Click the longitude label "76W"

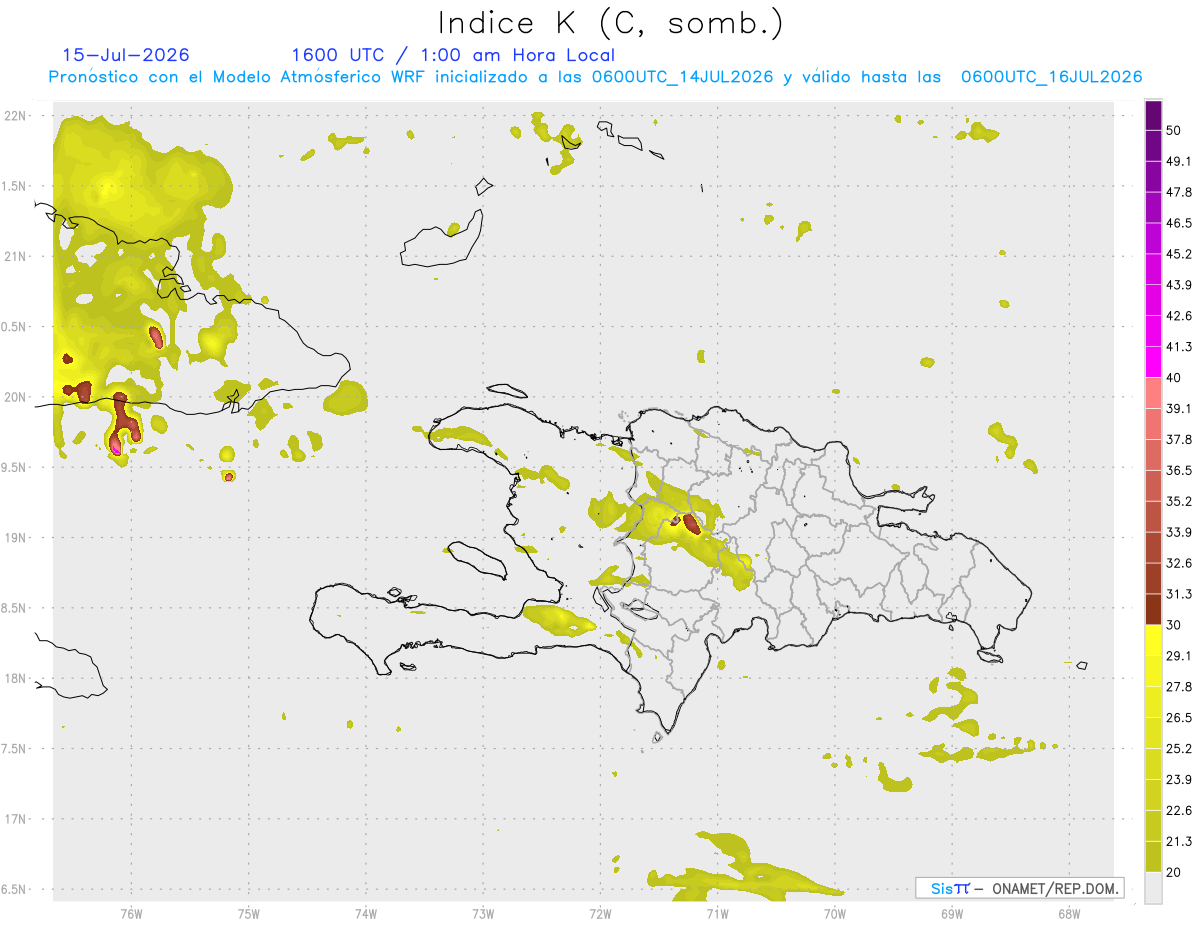coord(131,913)
